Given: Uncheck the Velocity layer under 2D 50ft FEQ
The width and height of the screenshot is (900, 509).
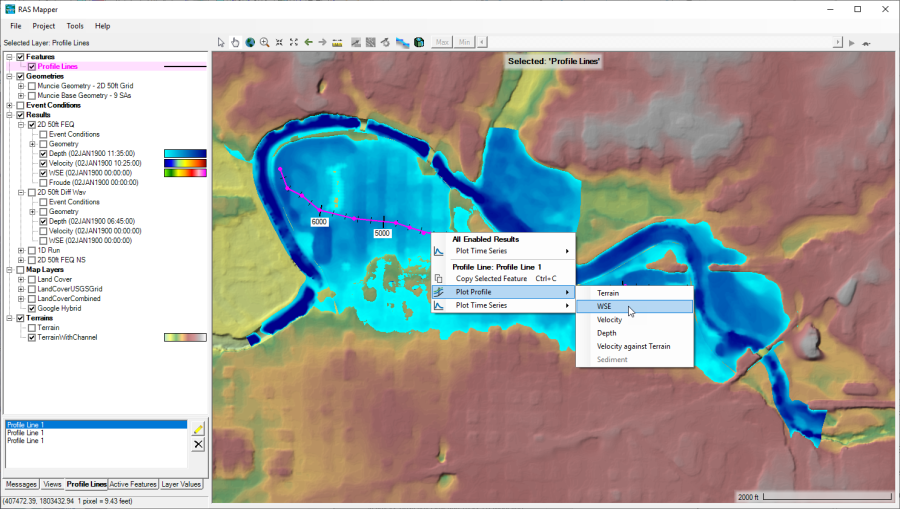Looking at the screenshot, I should pyautogui.click(x=43, y=163).
